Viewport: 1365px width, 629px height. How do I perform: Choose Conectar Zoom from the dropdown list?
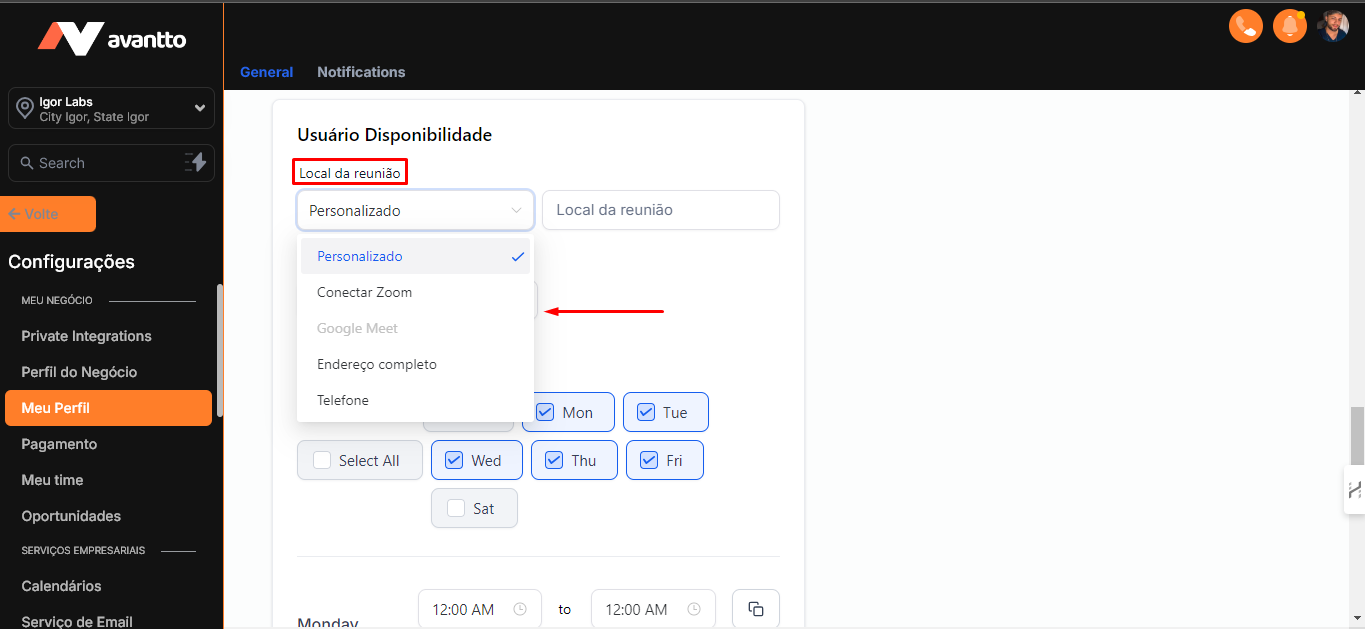click(x=365, y=292)
